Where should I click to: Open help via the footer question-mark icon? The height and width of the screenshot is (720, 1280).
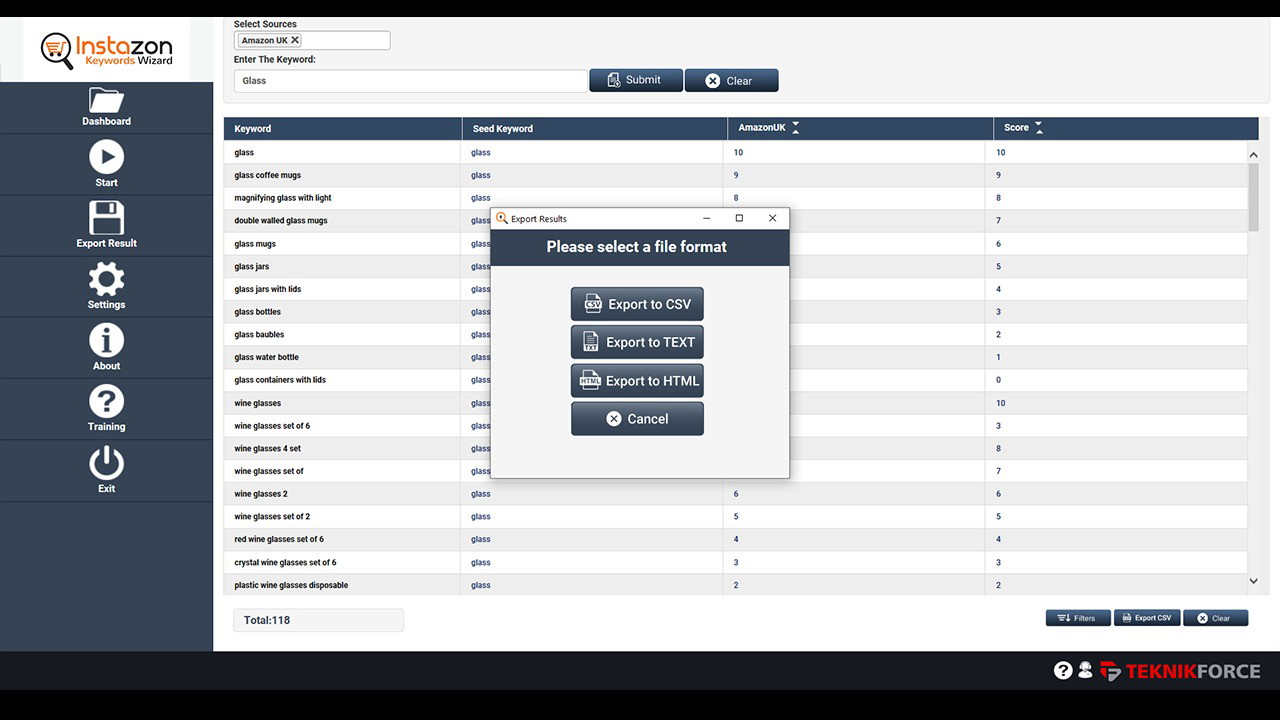point(1062,670)
